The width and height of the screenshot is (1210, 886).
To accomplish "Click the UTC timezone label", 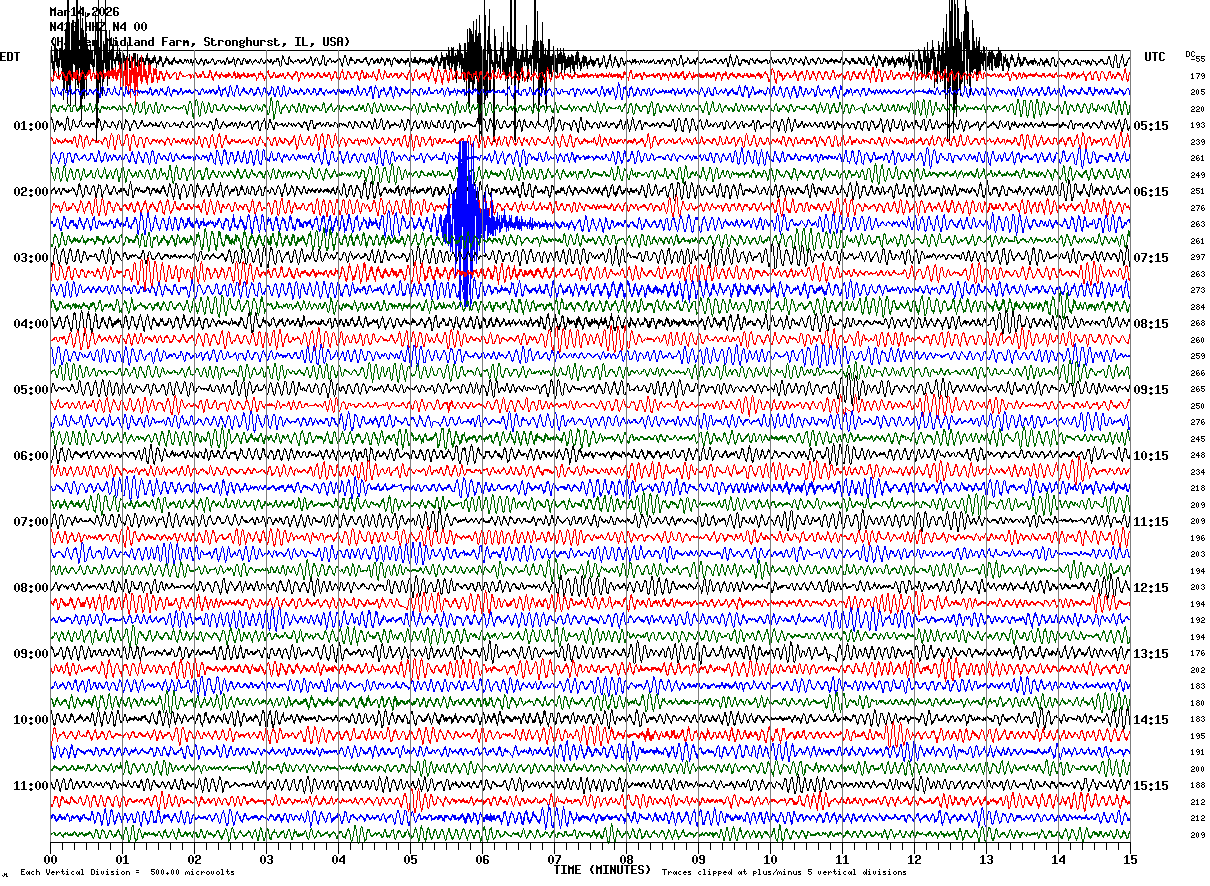I will tap(1155, 57).
